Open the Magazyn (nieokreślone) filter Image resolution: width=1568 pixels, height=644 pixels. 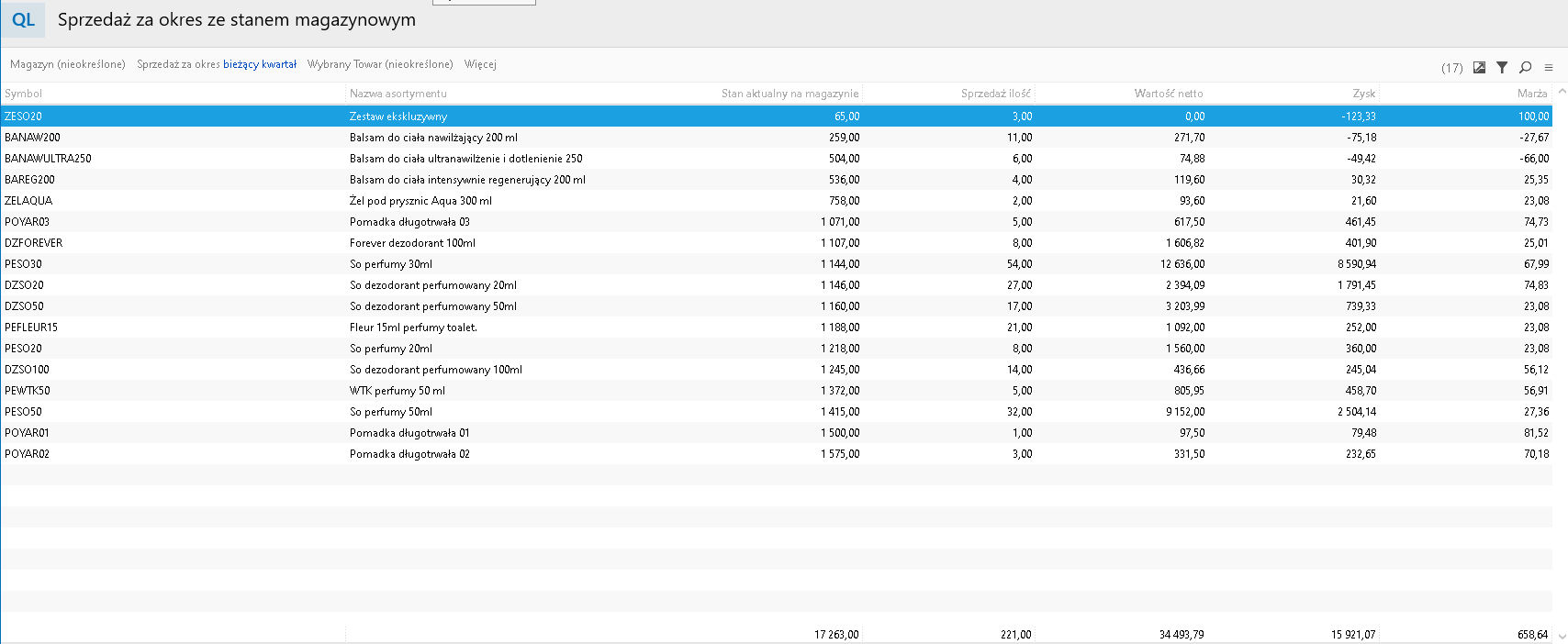pos(67,64)
